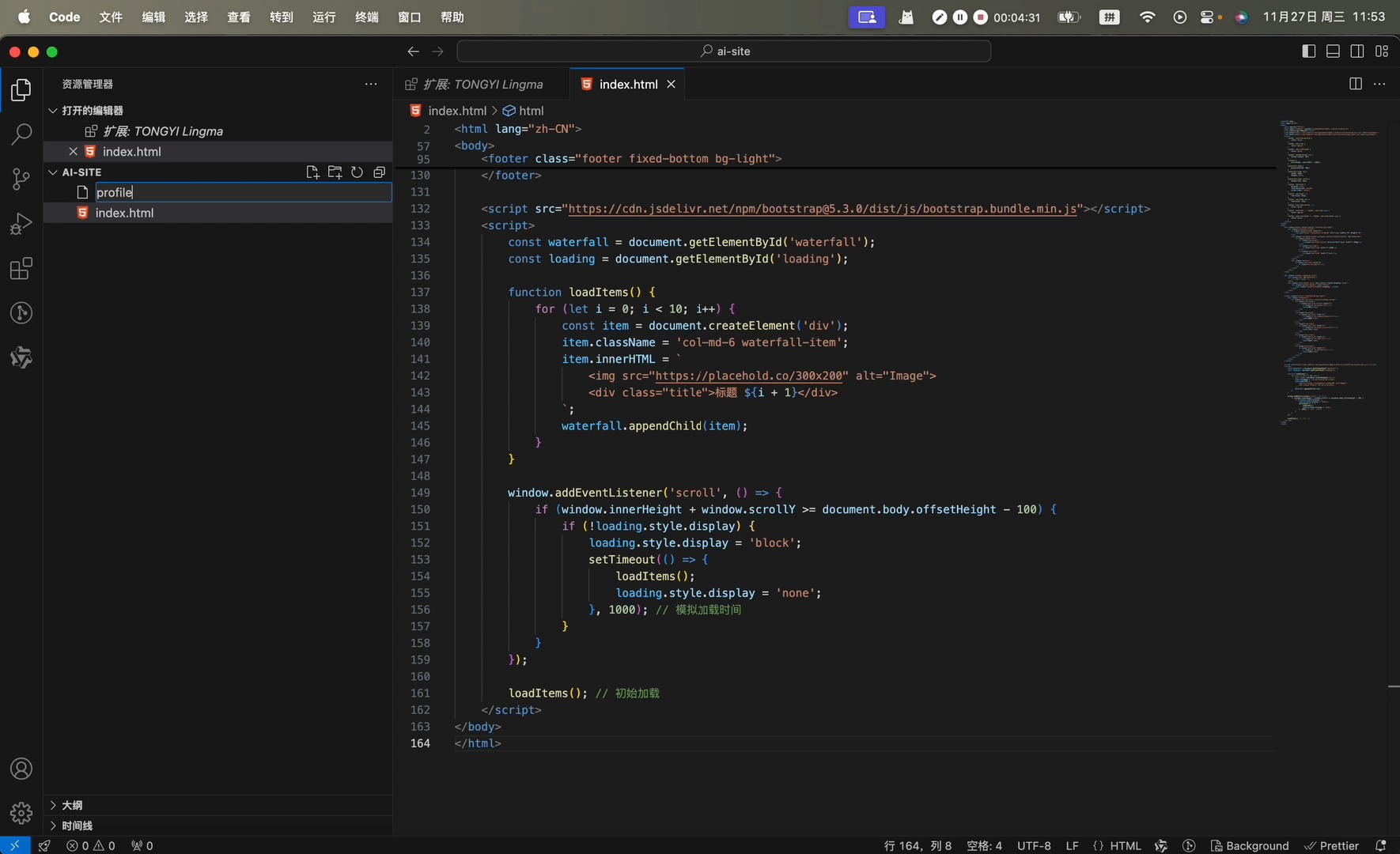Open the Manage gear settings
This screenshot has height=854, width=1400.
[x=21, y=812]
